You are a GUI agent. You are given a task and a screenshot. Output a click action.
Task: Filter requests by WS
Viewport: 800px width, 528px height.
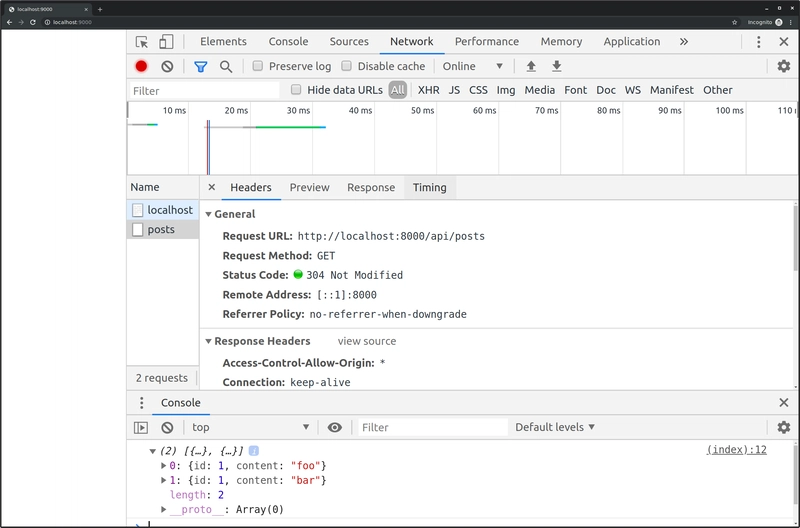(633, 90)
